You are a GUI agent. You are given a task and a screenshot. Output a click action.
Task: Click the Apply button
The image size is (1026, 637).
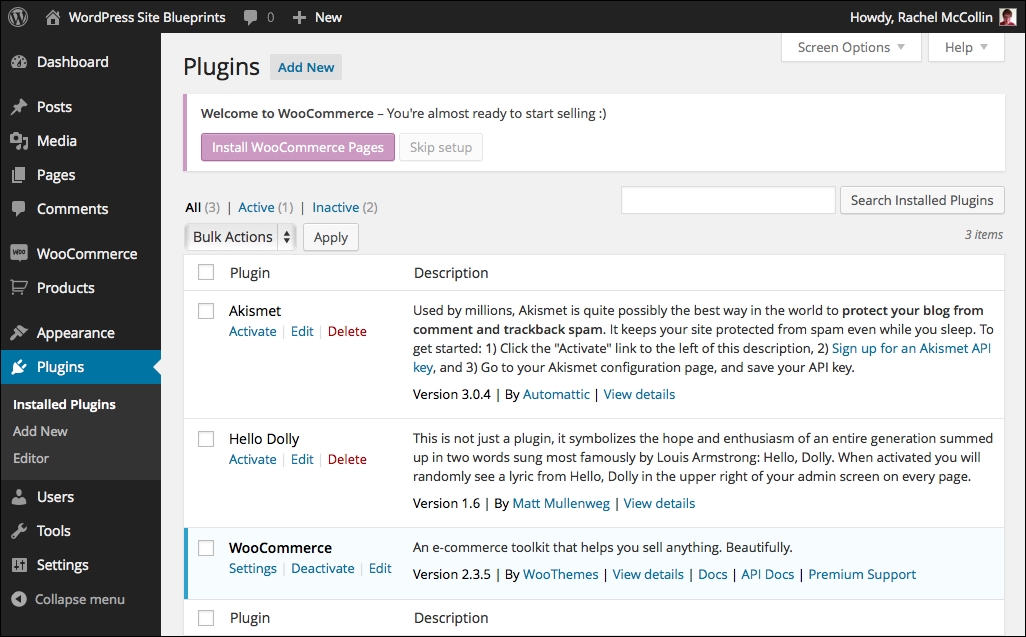[x=330, y=237]
